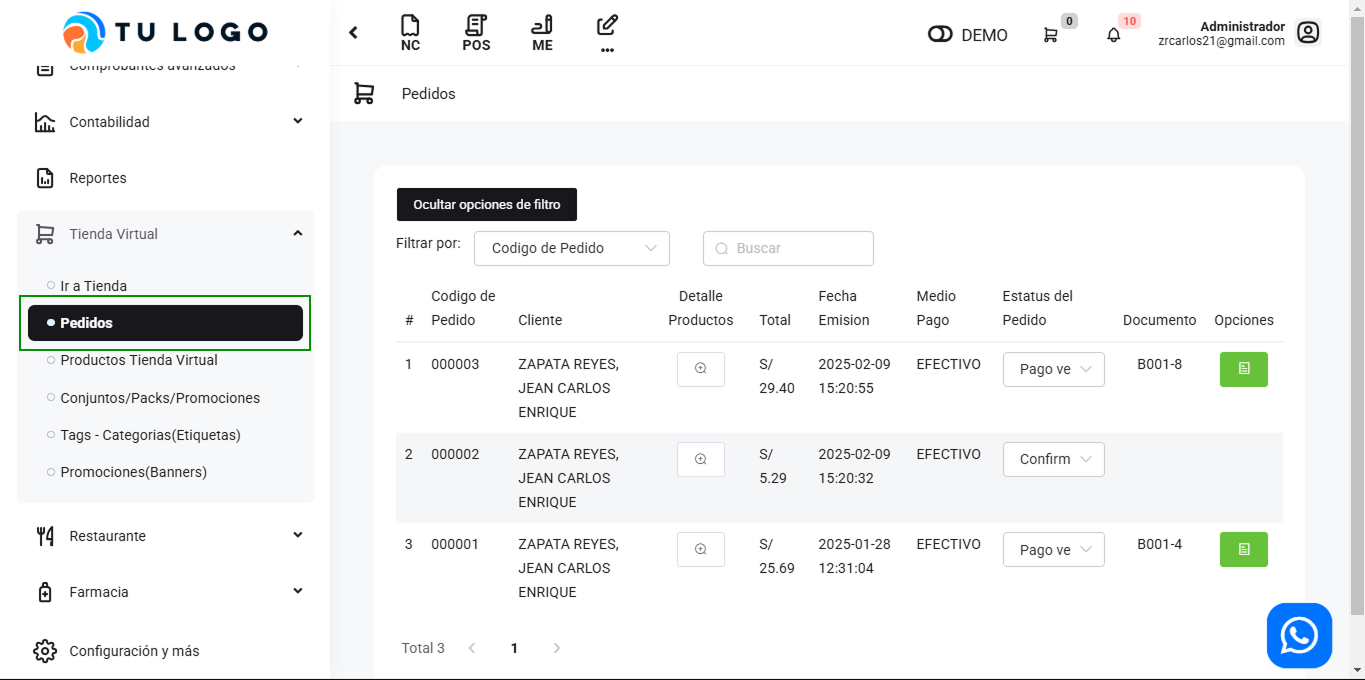Image resolution: width=1365 pixels, height=680 pixels.
Task: Open the NC credit note shortcut
Action: [x=410, y=33]
